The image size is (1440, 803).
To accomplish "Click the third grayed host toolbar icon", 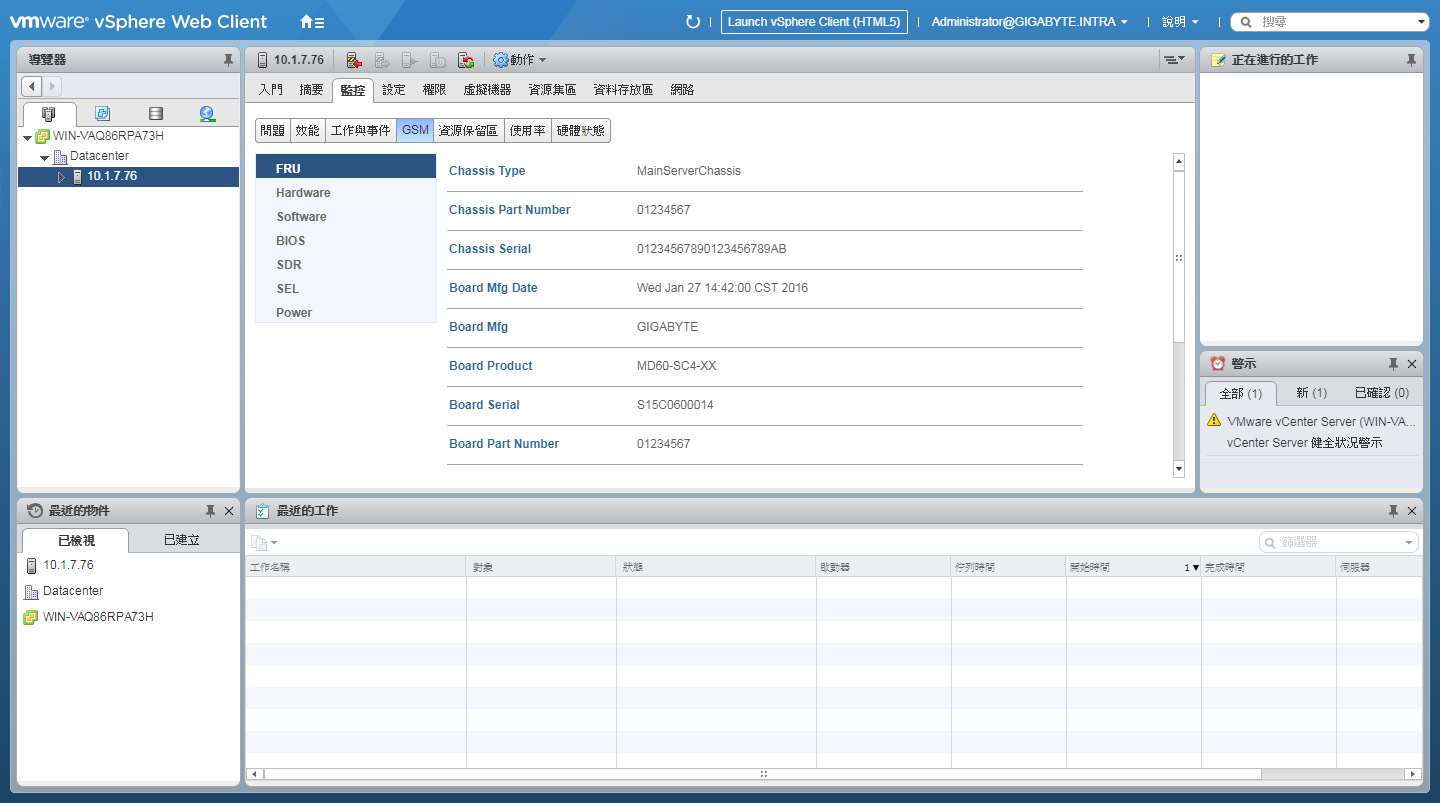I will point(410,60).
